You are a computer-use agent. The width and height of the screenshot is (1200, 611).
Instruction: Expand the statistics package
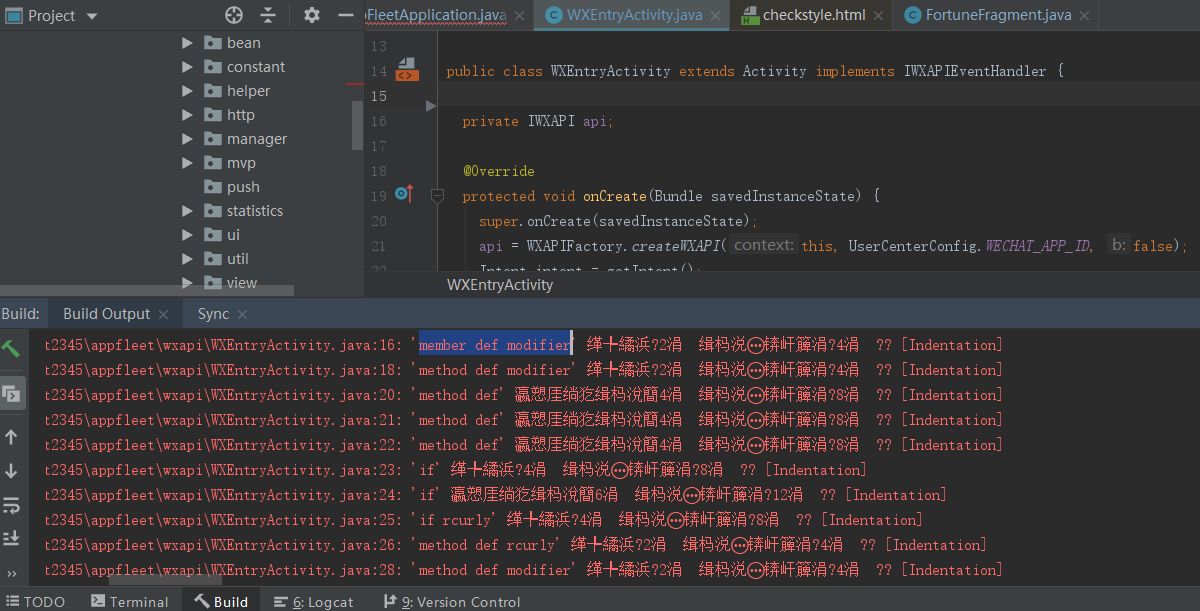click(x=185, y=210)
